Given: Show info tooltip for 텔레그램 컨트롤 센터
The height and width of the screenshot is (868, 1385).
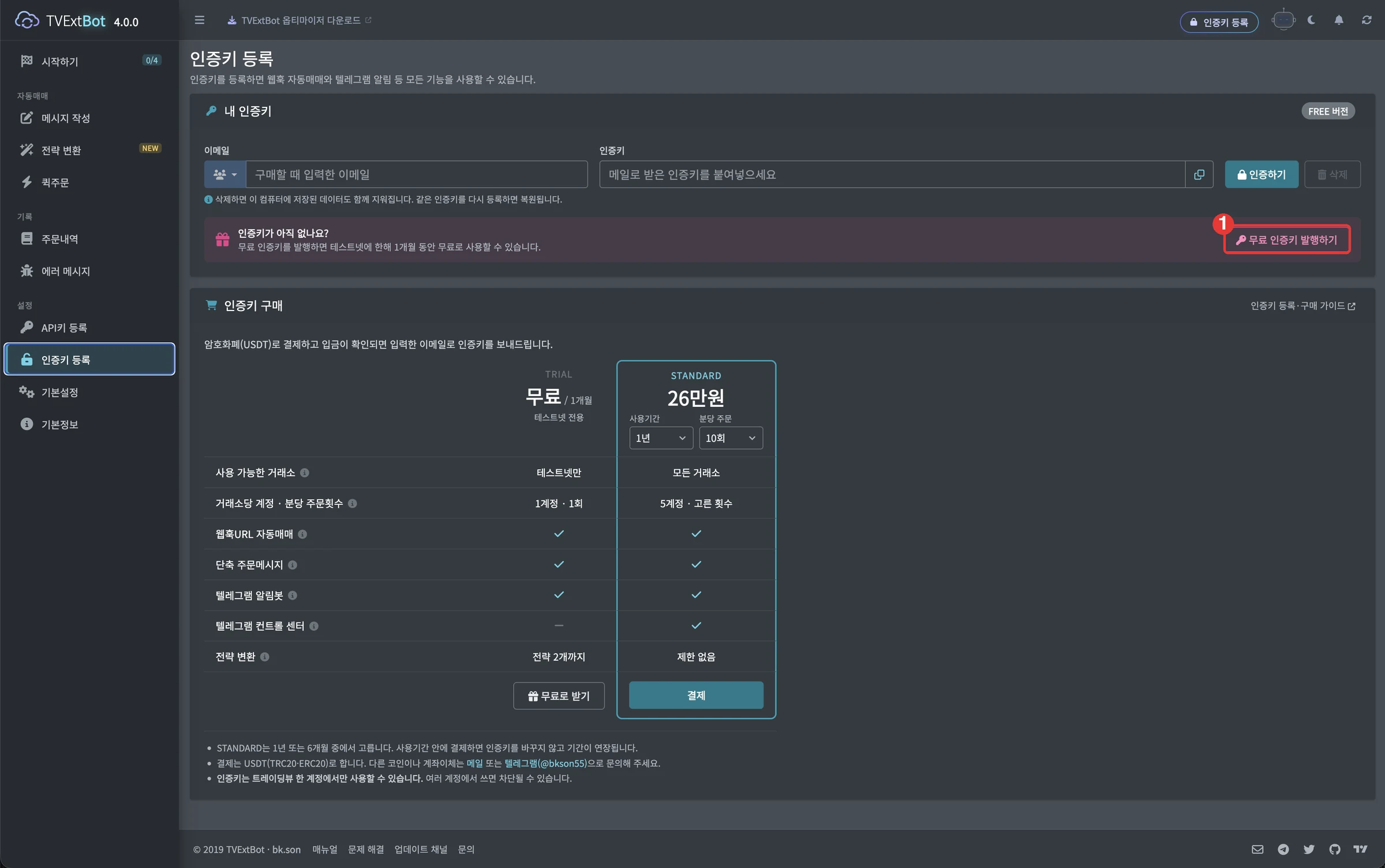Looking at the screenshot, I should pyautogui.click(x=314, y=626).
